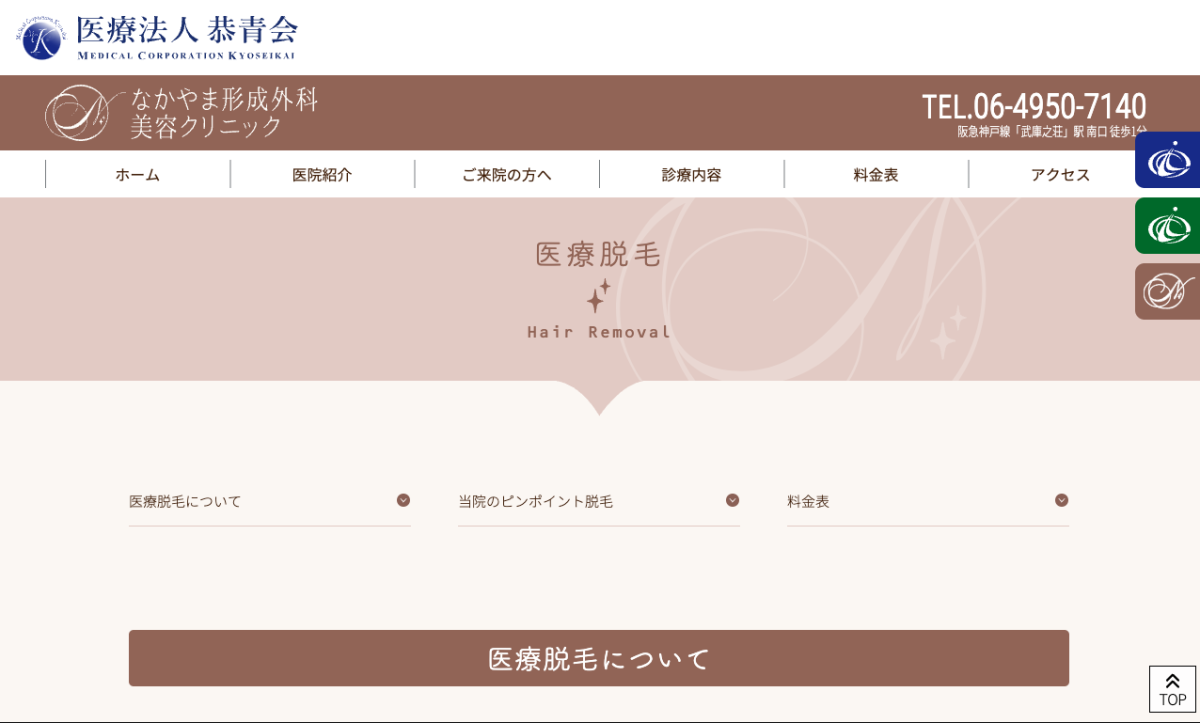Open the ホーム menu item
Screen dimensions: 1200x723
point(138,175)
